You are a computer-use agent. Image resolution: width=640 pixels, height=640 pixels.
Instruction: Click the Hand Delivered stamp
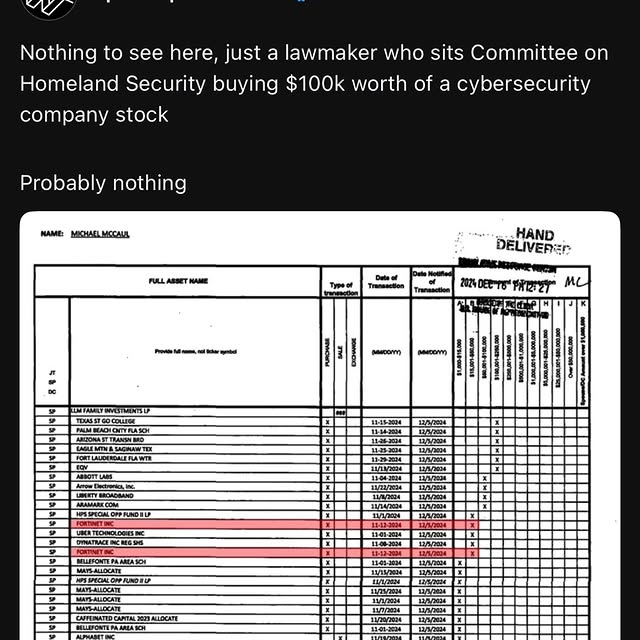click(534, 241)
